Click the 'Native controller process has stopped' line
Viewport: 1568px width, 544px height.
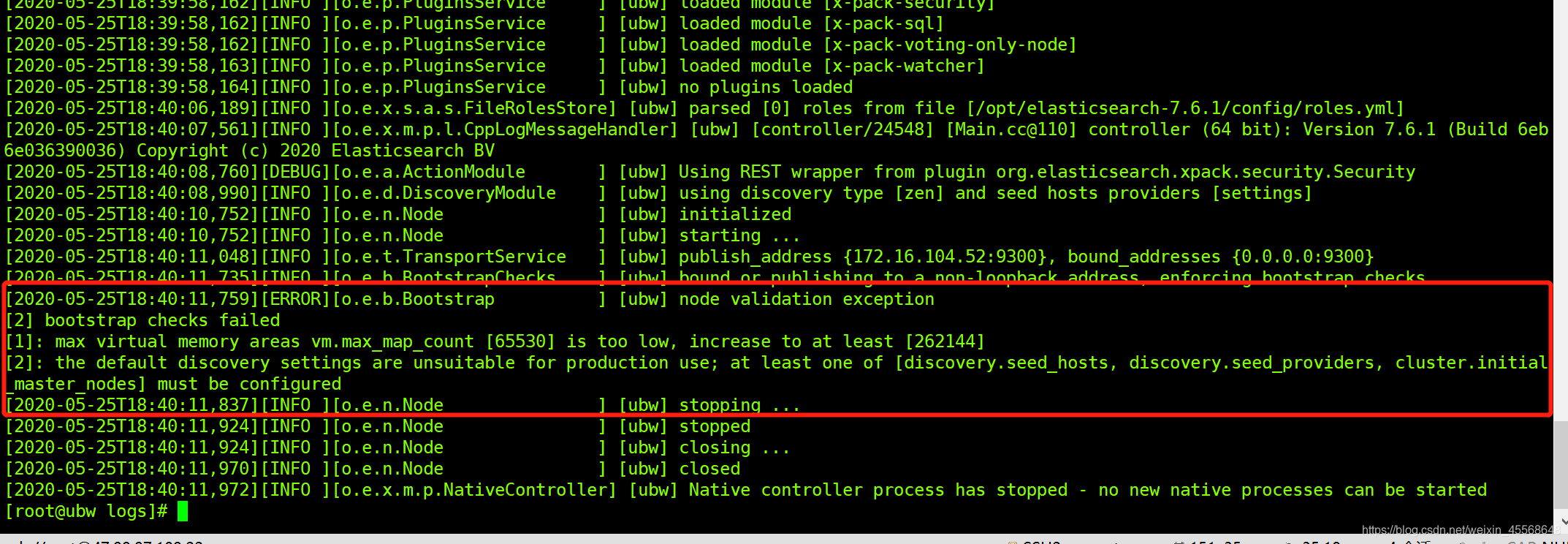click(x=746, y=490)
